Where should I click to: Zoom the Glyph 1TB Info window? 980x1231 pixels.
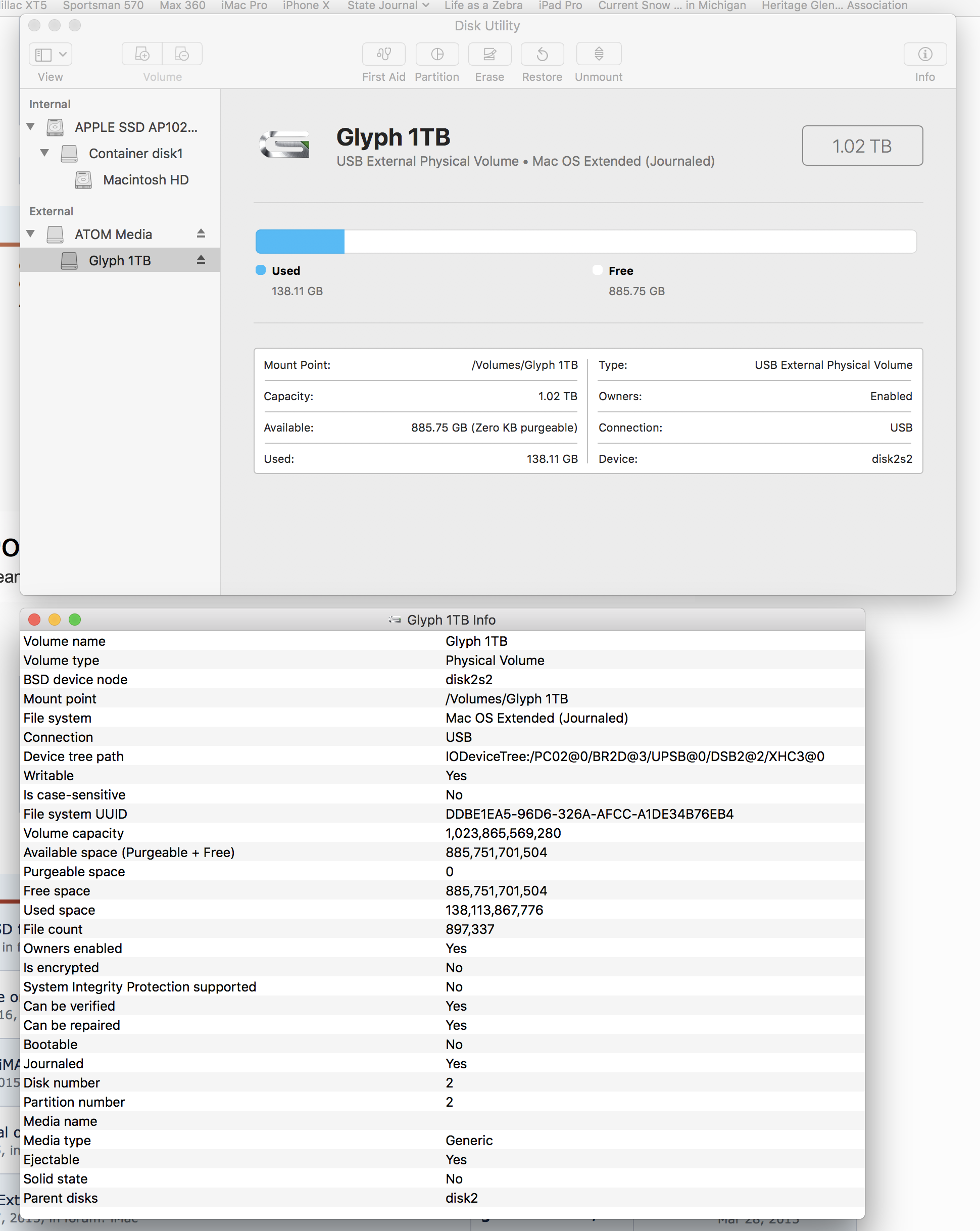(x=75, y=620)
